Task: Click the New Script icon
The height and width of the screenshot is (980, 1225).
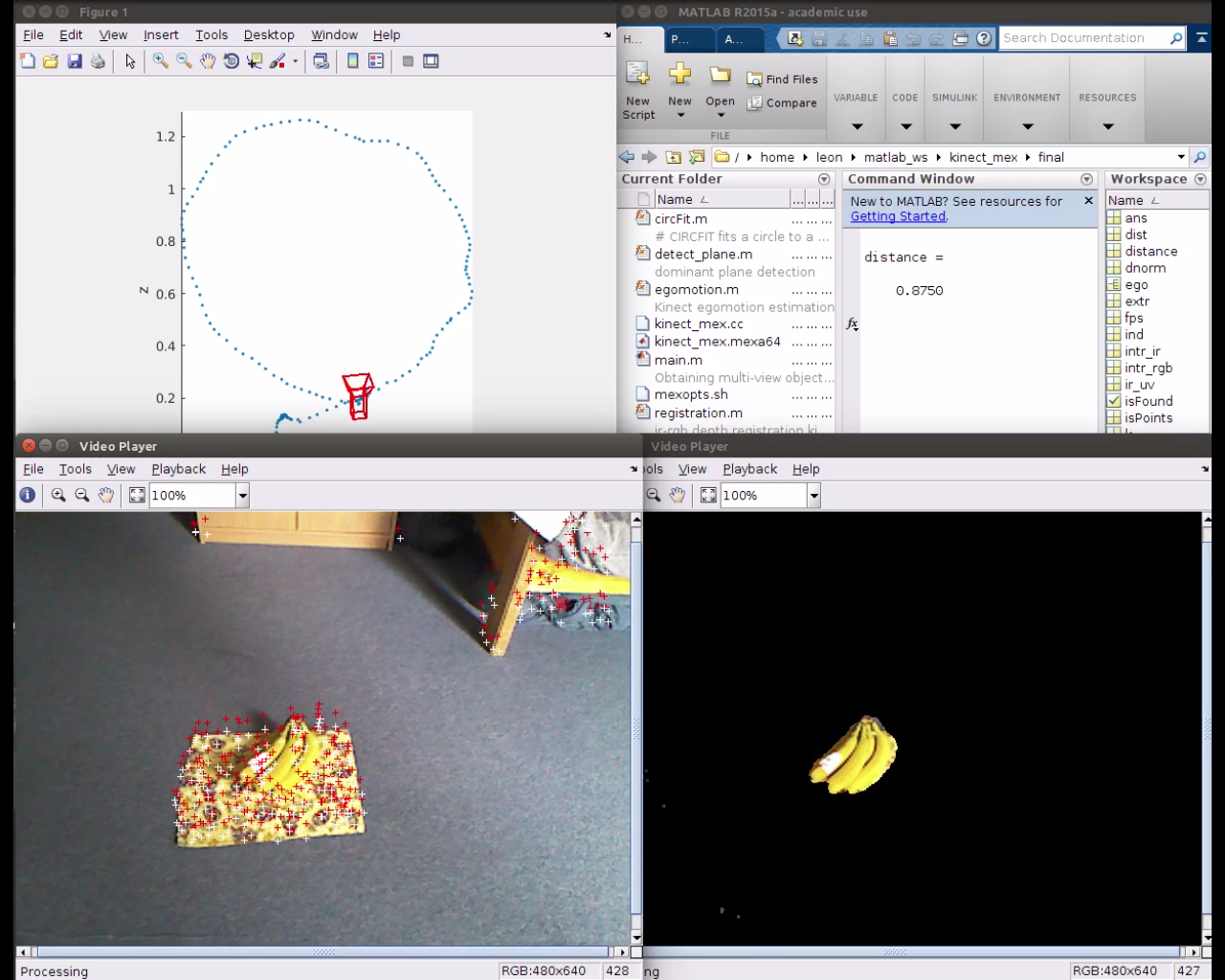Action: point(638,92)
